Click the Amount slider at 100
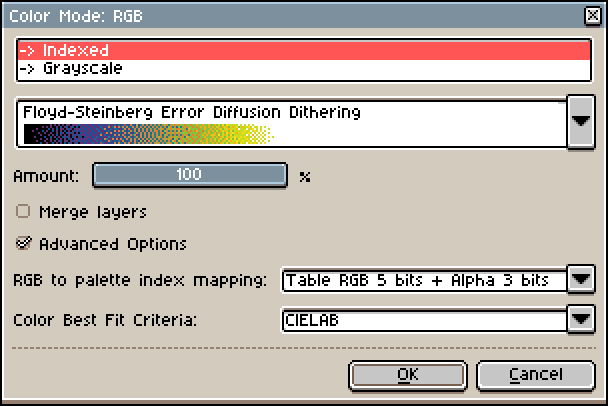608x406 pixels. 190,175
